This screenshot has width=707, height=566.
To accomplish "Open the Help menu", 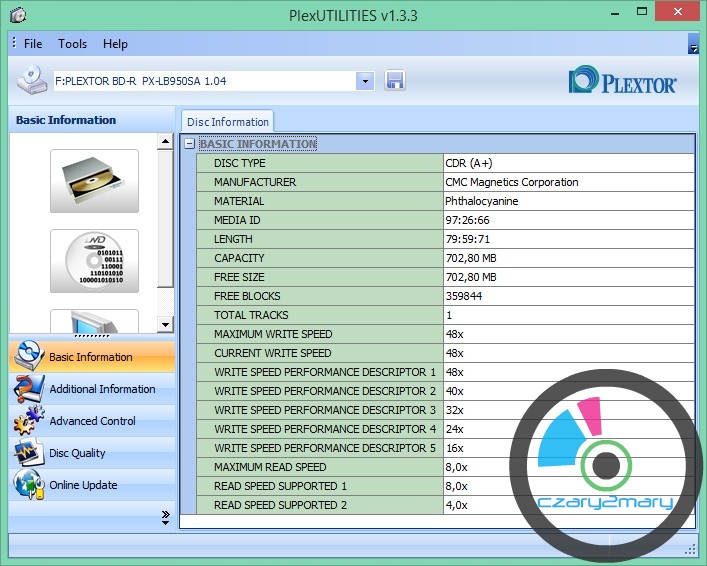I will tap(115, 44).
